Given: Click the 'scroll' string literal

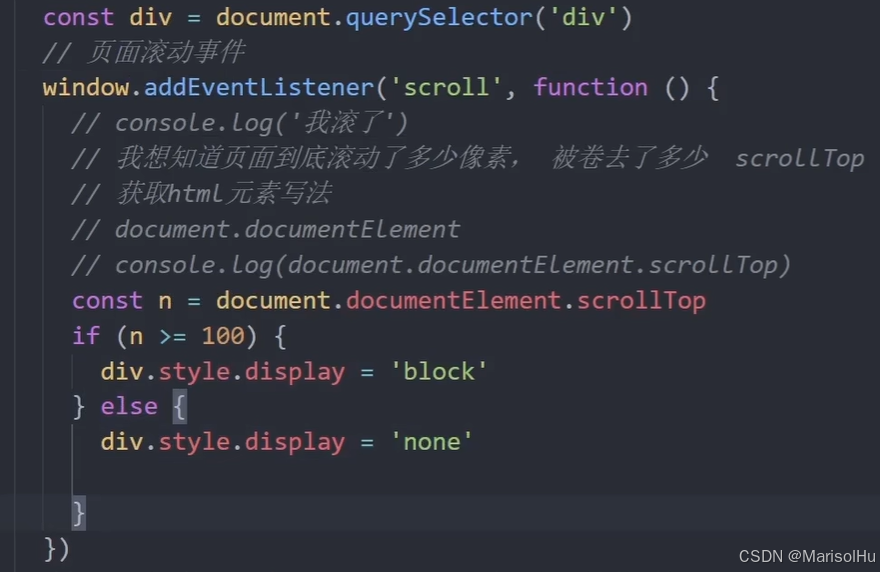Looking at the screenshot, I should [x=446, y=87].
